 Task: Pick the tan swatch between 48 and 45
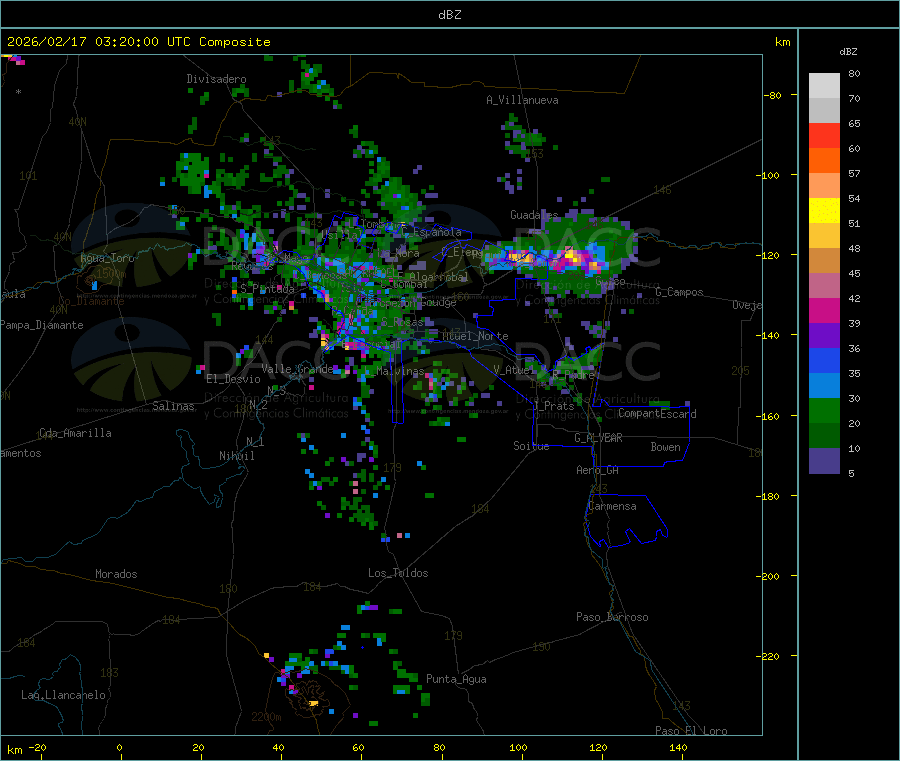pyautogui.click(x=824, y=261)
